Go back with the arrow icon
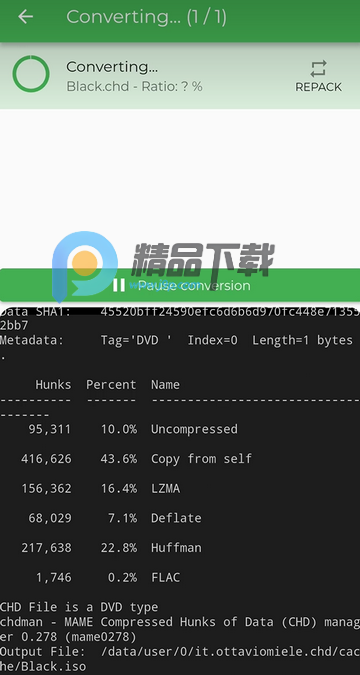 (25, 16)
